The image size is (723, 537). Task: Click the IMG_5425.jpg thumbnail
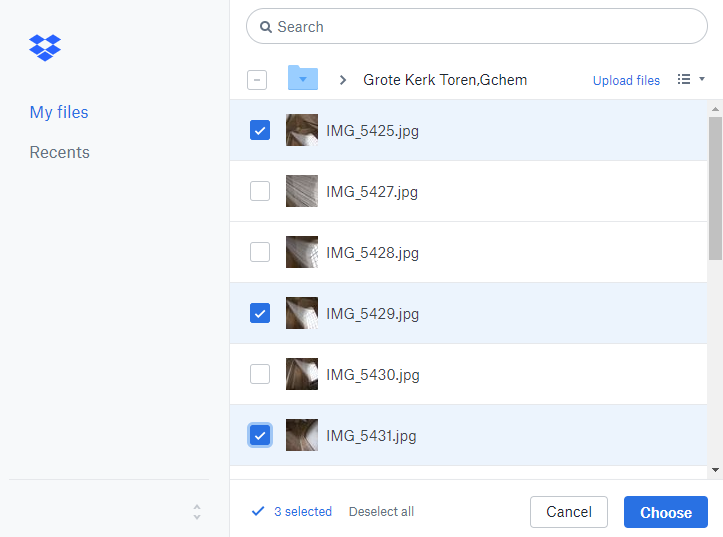(302, 130)
